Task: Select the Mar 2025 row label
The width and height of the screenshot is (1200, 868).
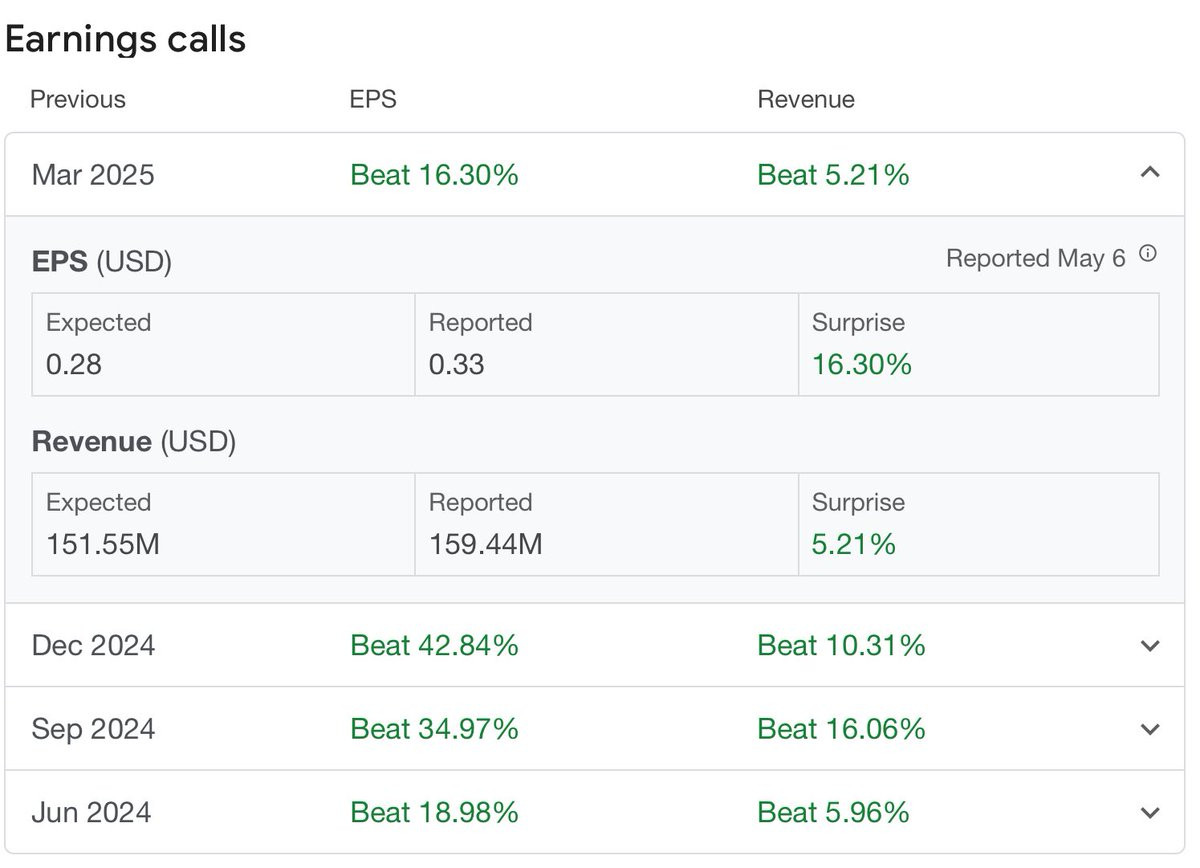Action: (x=93, y=175)
